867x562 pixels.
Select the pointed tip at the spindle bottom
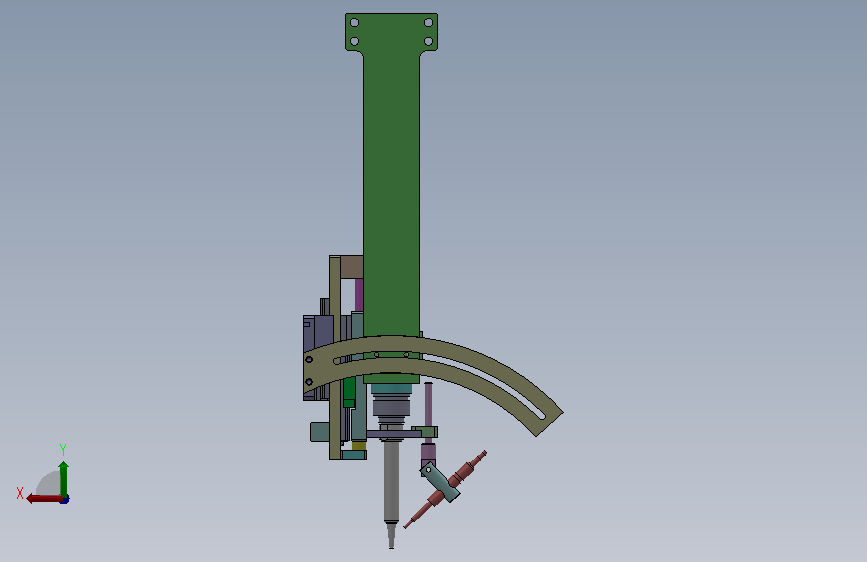pos(391,535)
